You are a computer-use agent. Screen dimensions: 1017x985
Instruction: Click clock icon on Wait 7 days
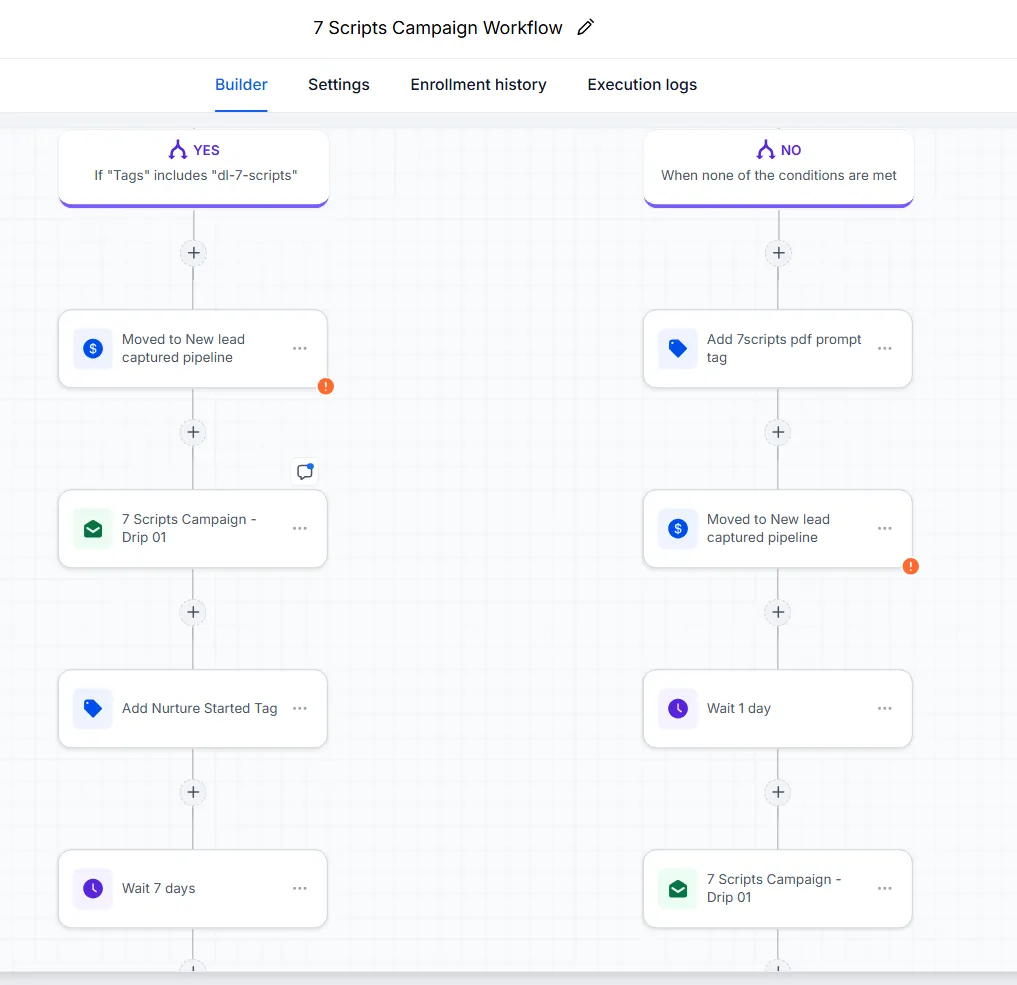point(93,888)
